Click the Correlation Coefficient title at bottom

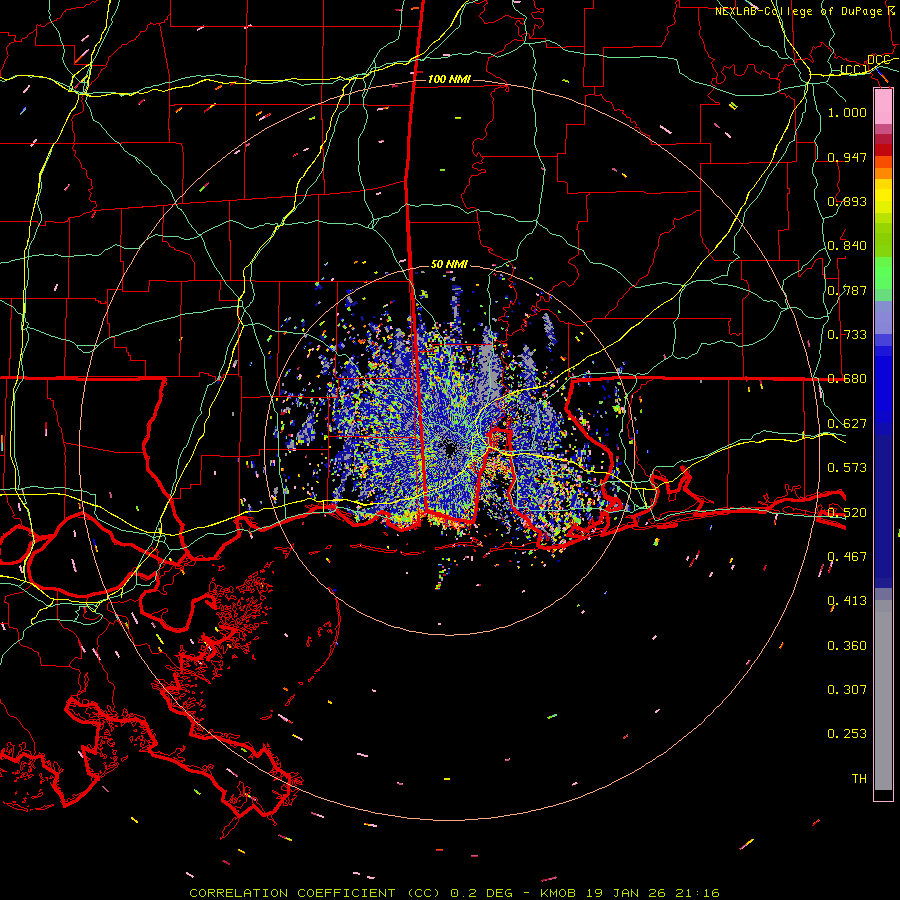(x=315, y=893)
